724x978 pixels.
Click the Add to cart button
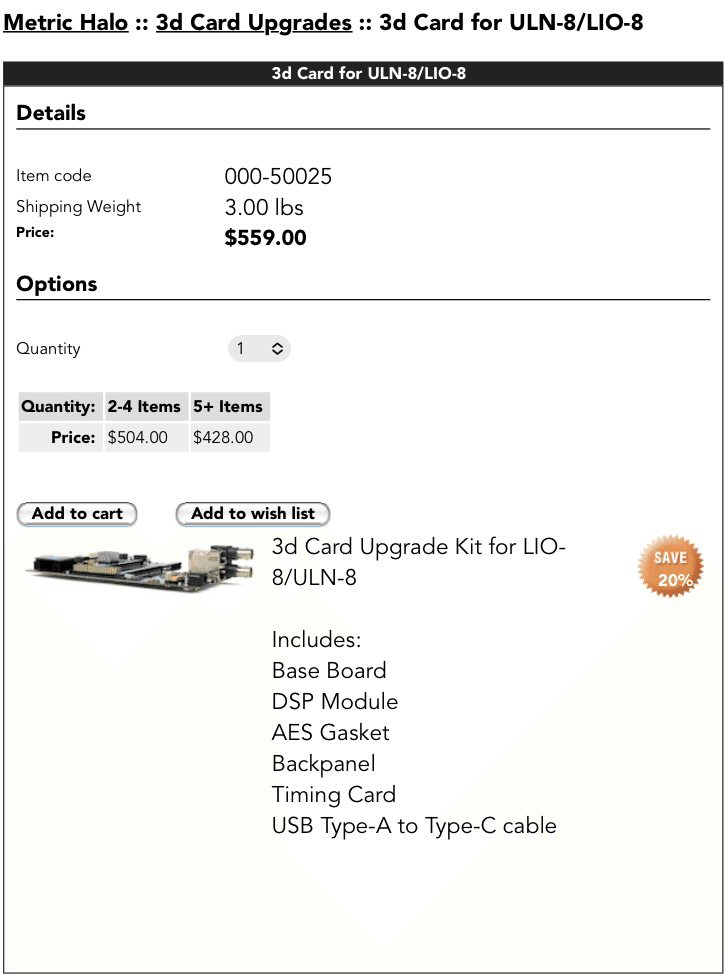point(77,514)
